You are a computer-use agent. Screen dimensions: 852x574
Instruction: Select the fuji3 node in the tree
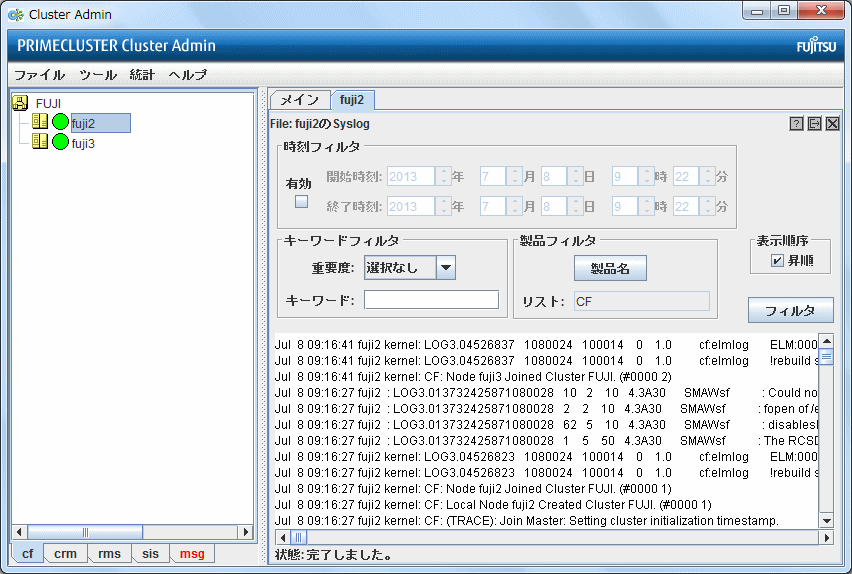tap(83, 144)
